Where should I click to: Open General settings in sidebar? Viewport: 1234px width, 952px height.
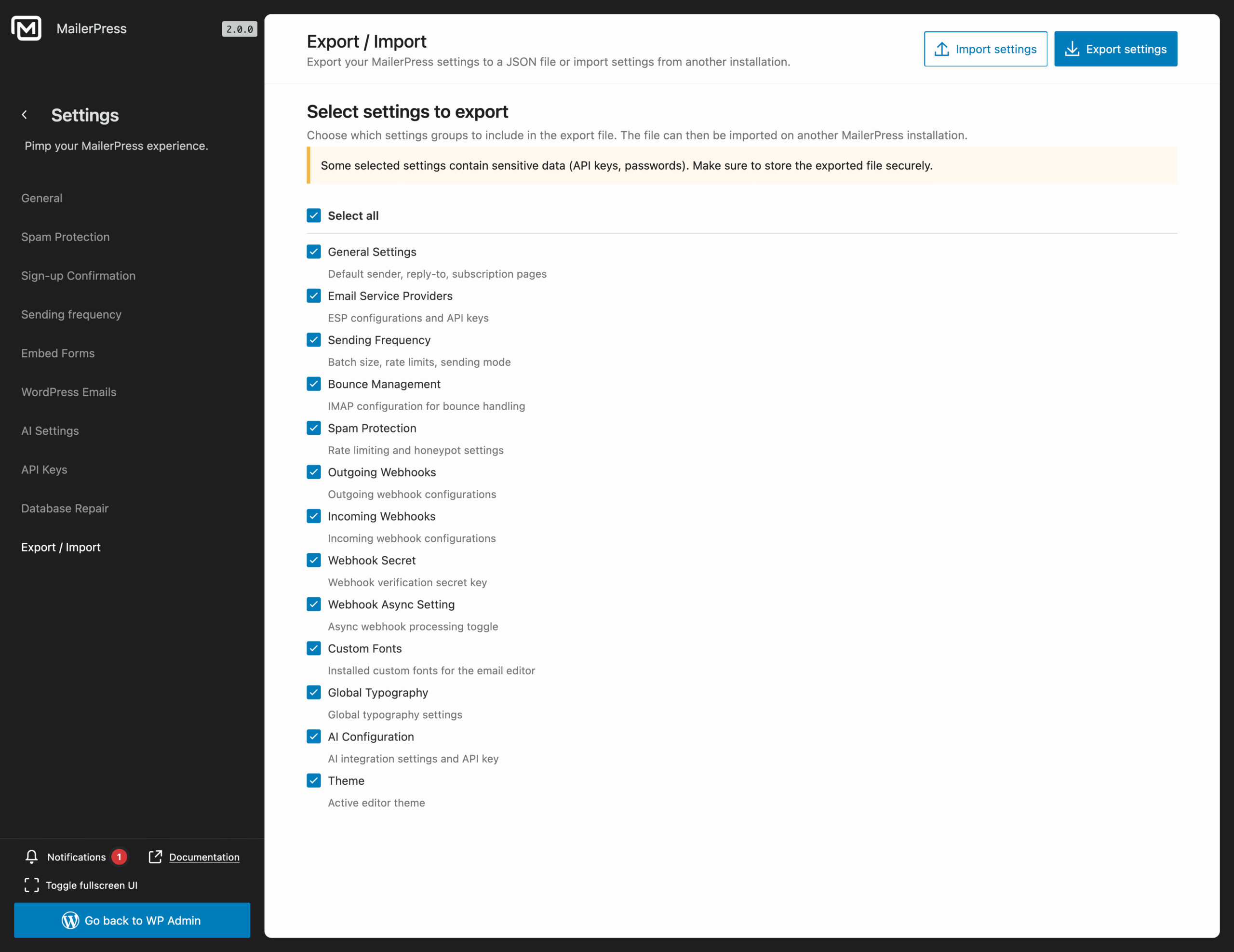coord(42,198)
